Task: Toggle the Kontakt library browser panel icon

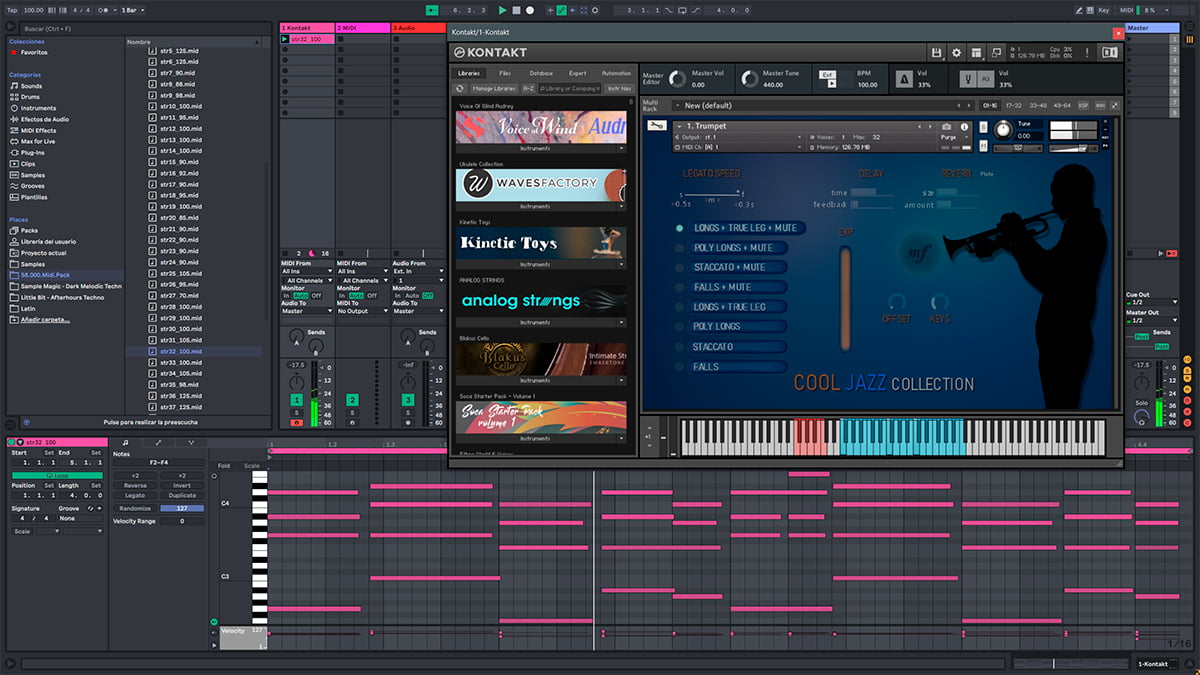Action: [x=1109, y=52]
